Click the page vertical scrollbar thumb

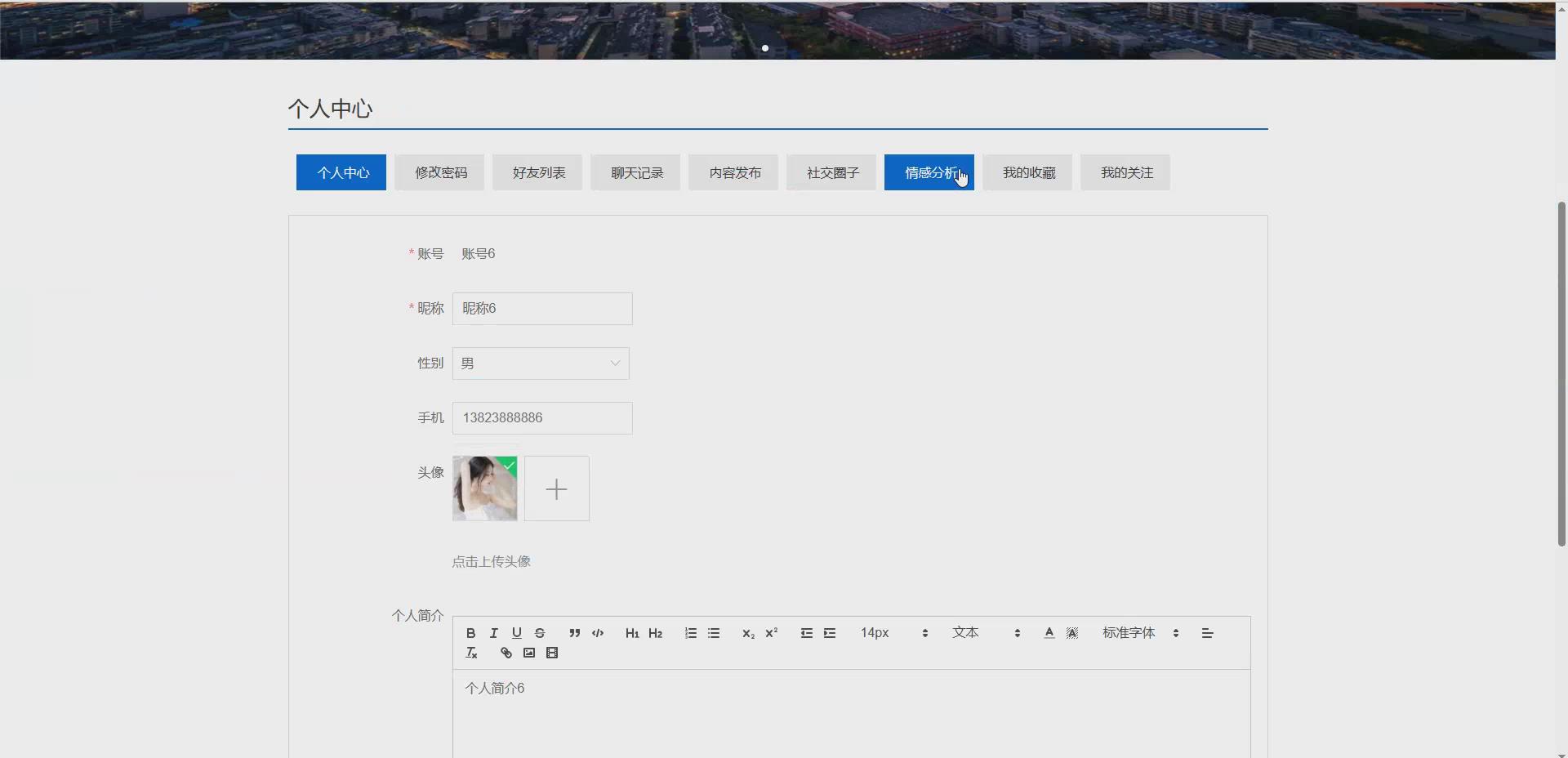1561,373
